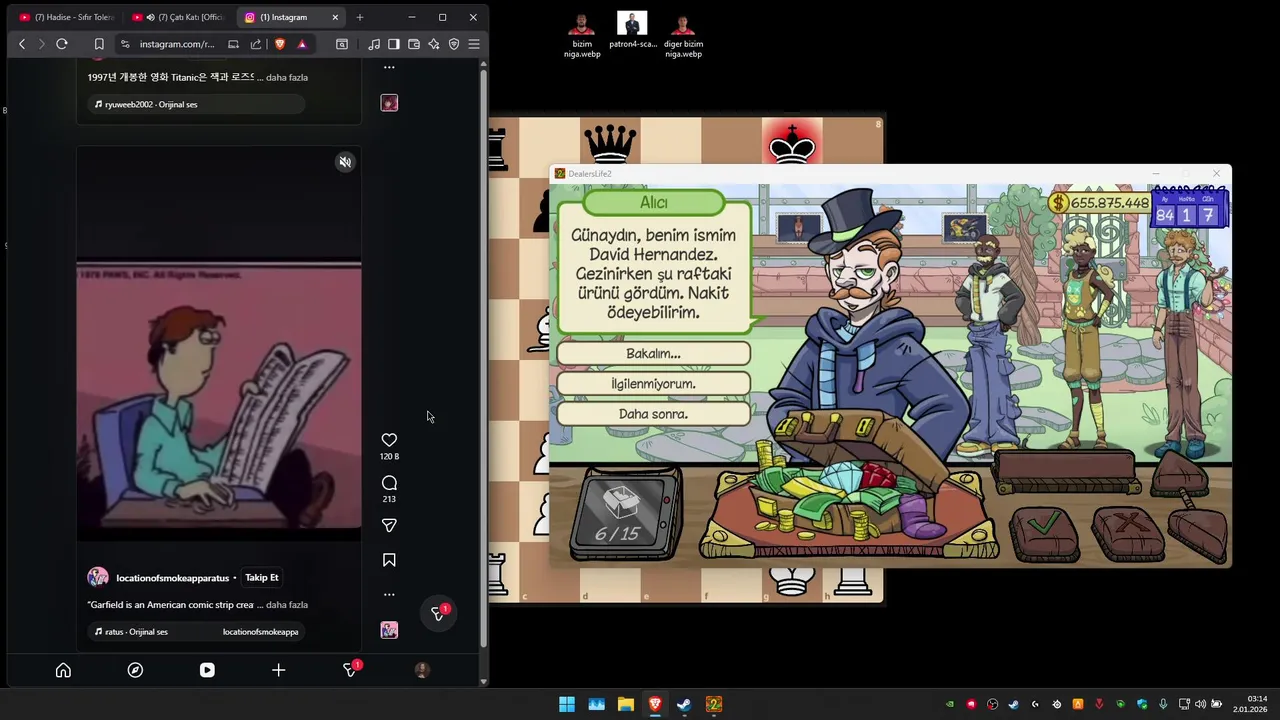Click the money balance 655.875.448
Image resolution: width=1280 pixels, height=720 pixels.
(1100, 203)
